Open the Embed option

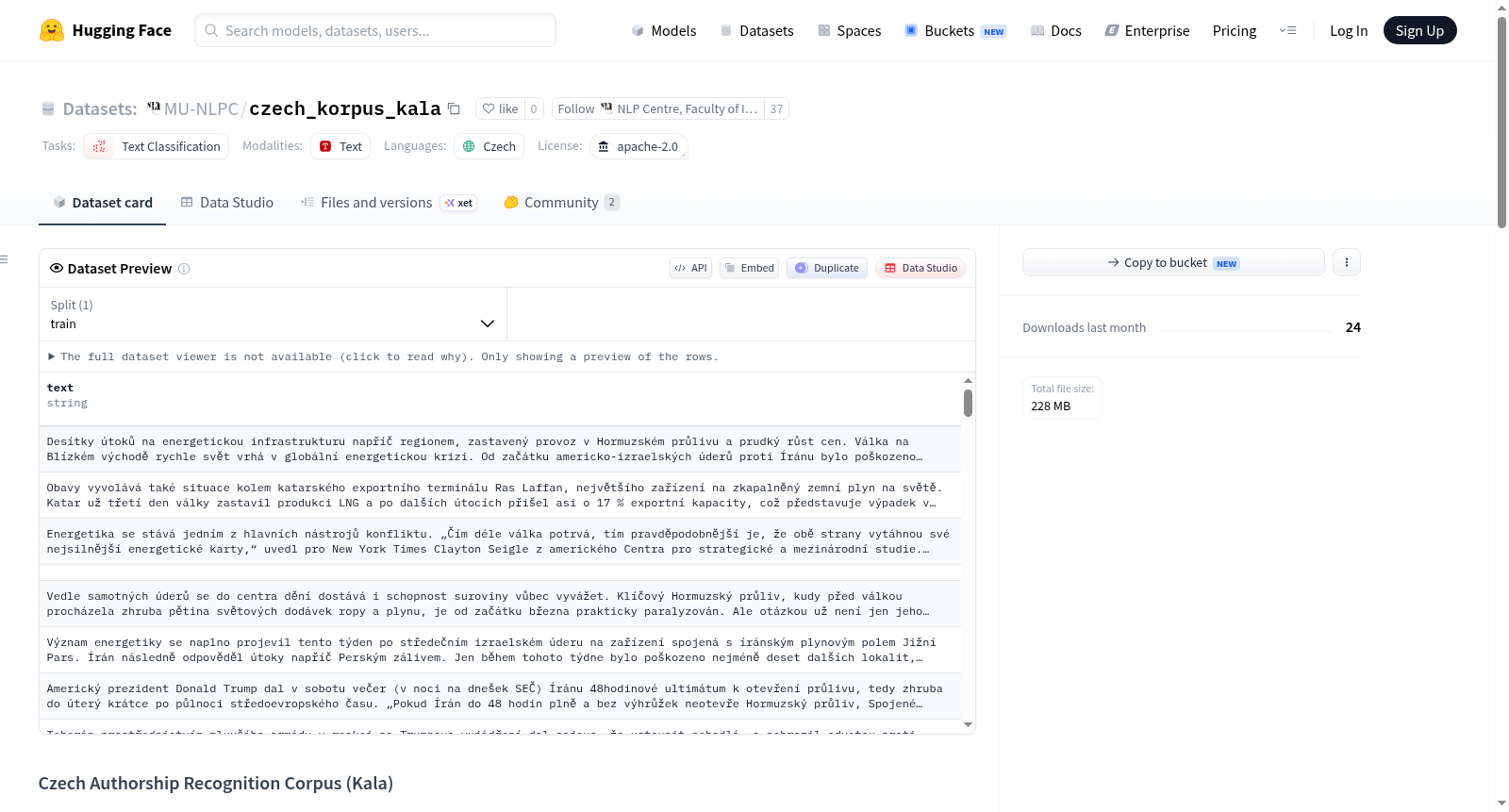click(x=750, y=268)
